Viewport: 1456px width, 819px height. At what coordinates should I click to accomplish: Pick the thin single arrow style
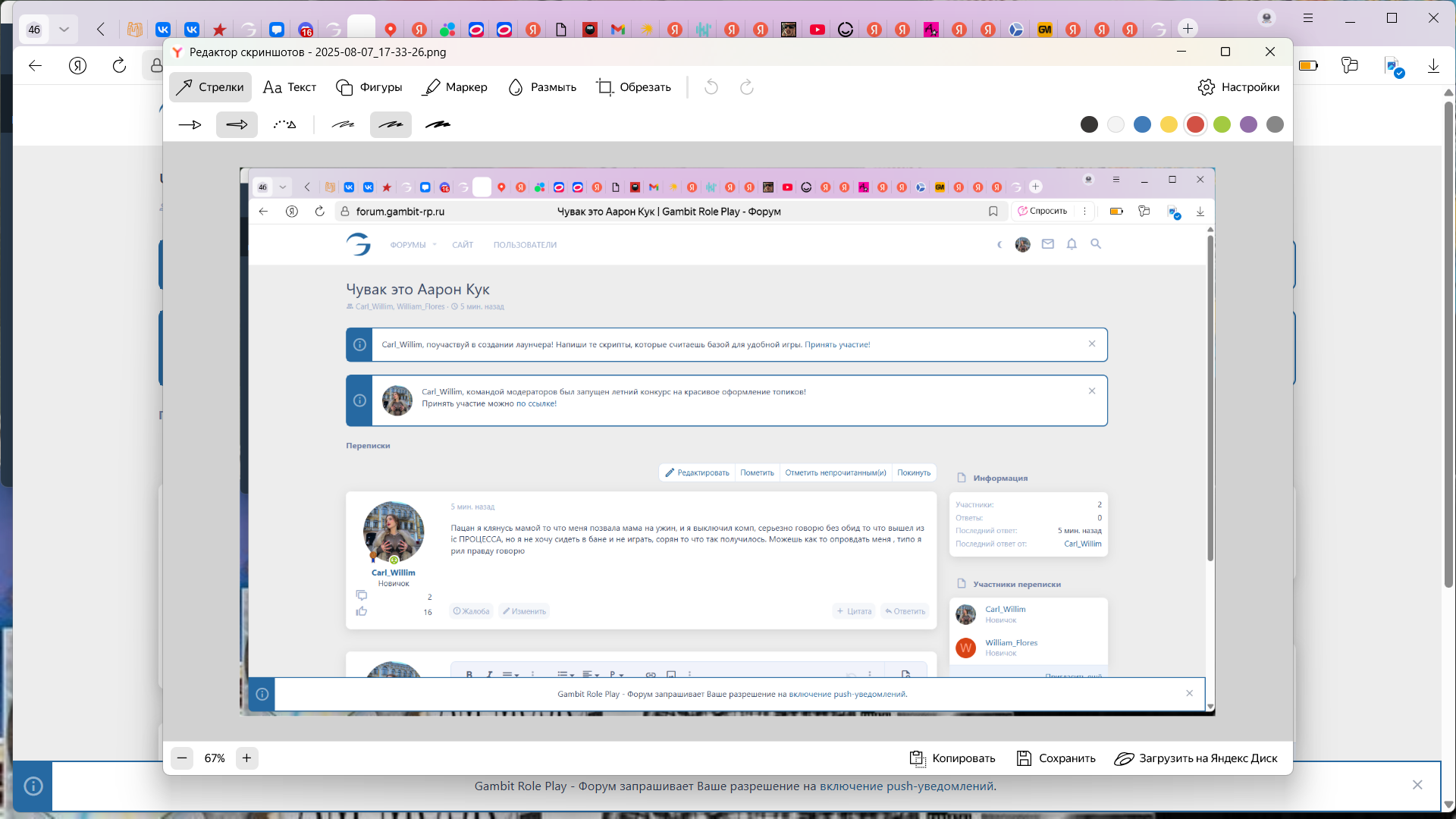[190, 124]
